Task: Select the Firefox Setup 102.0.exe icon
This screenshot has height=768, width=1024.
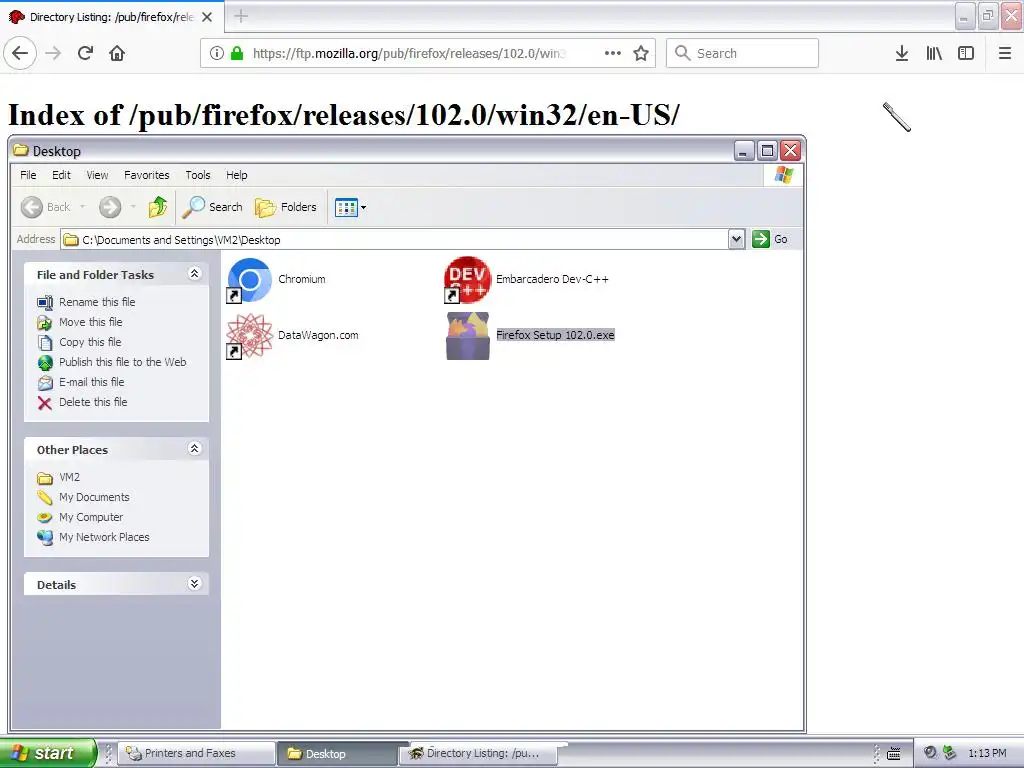Action: [468, 336]
